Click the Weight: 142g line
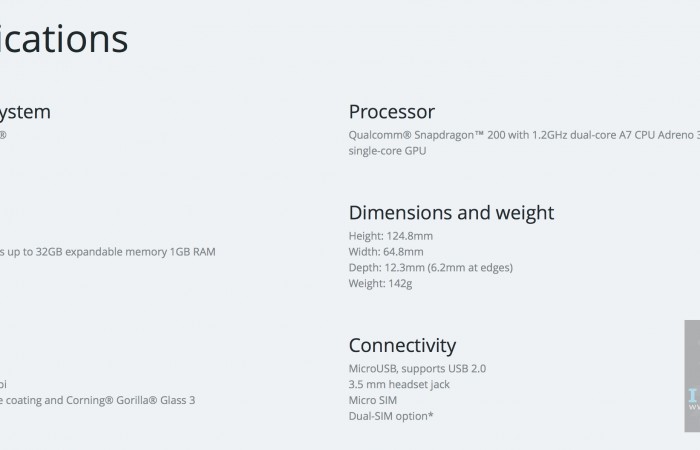Screen dimensions: 700x450 click(x=381, y=284)
